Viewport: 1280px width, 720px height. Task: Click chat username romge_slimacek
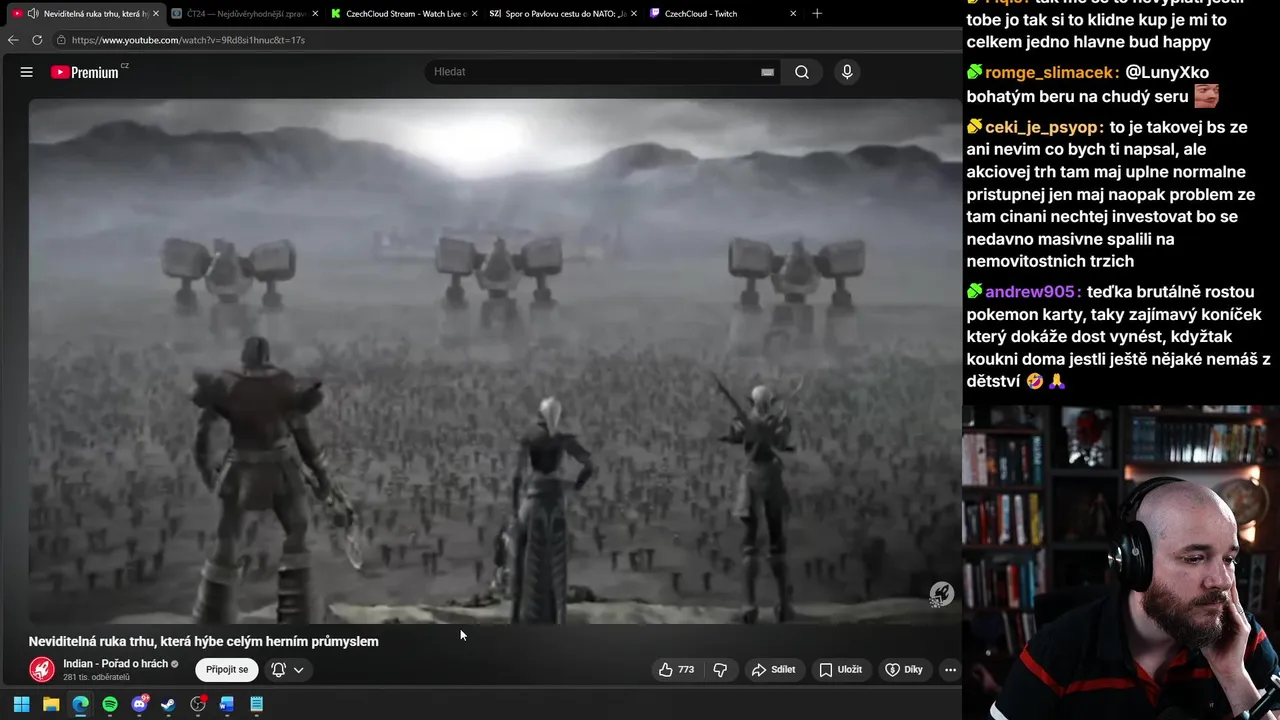pyautogui.click(x=1051, y=73)
